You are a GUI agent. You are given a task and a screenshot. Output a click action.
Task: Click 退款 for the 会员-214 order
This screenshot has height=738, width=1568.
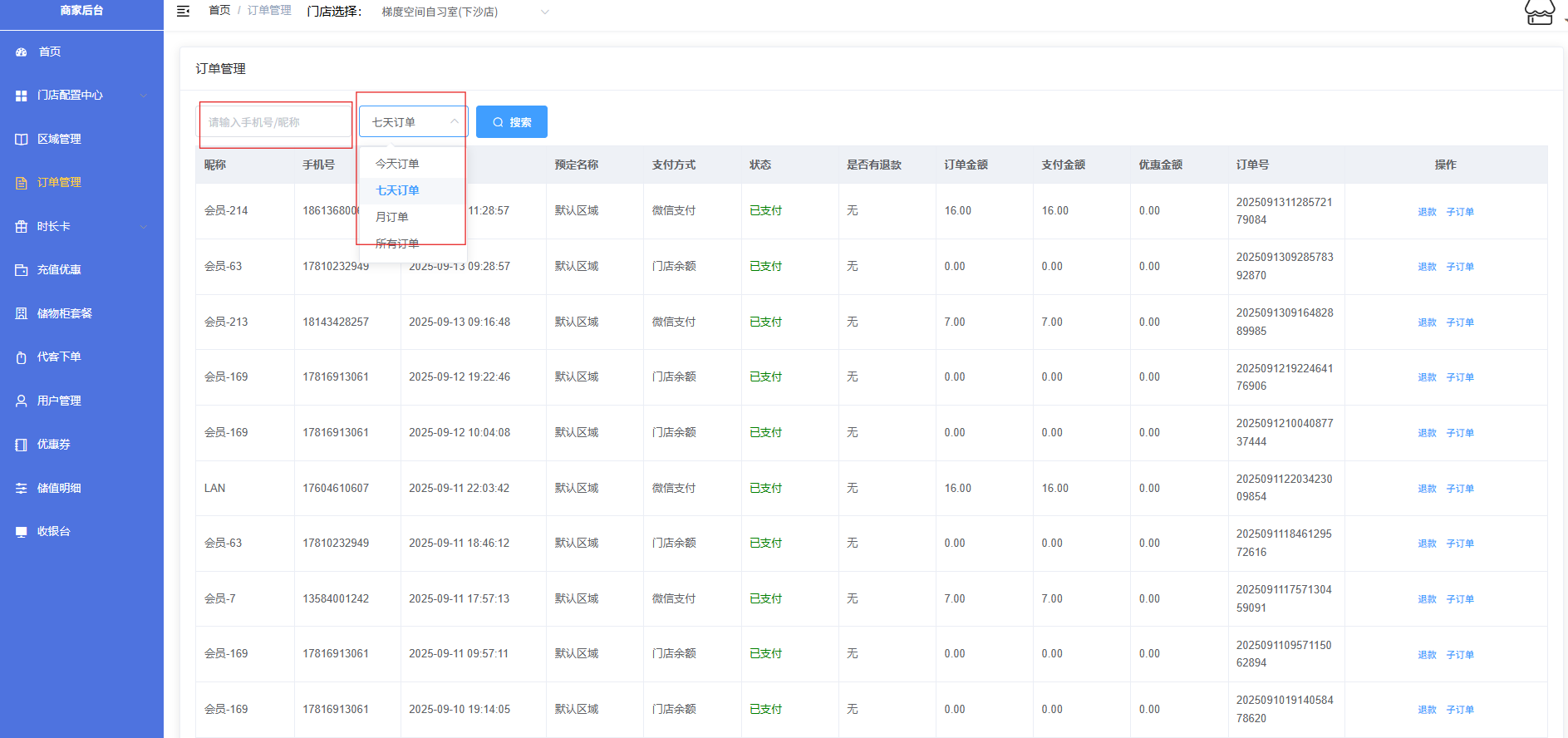point(1427,212)
